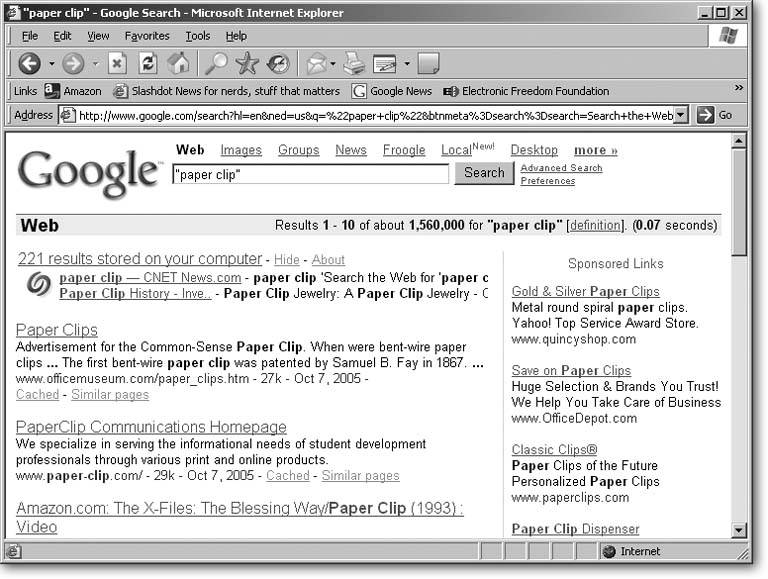The height and width of the screenshot is (579, 768).
Task: Open Cached link for officemuseum result
Action: (x=37, y=394)
